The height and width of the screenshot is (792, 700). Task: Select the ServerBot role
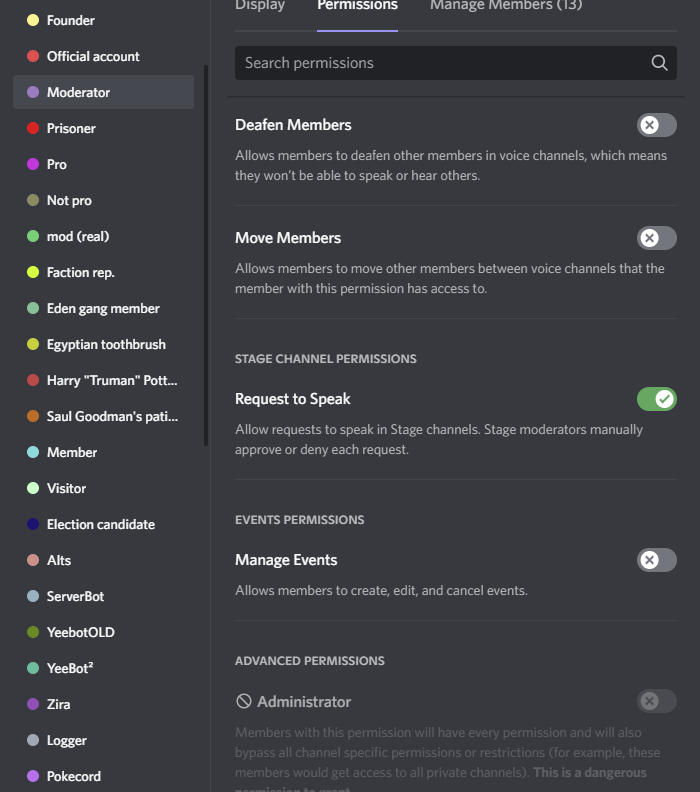pos(75,596)
